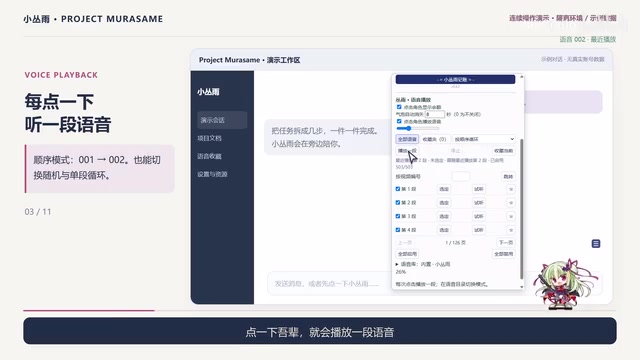Switch to the 收藏夹 (0) tab
Screen dimensions: 640x360
pos(435,139)
